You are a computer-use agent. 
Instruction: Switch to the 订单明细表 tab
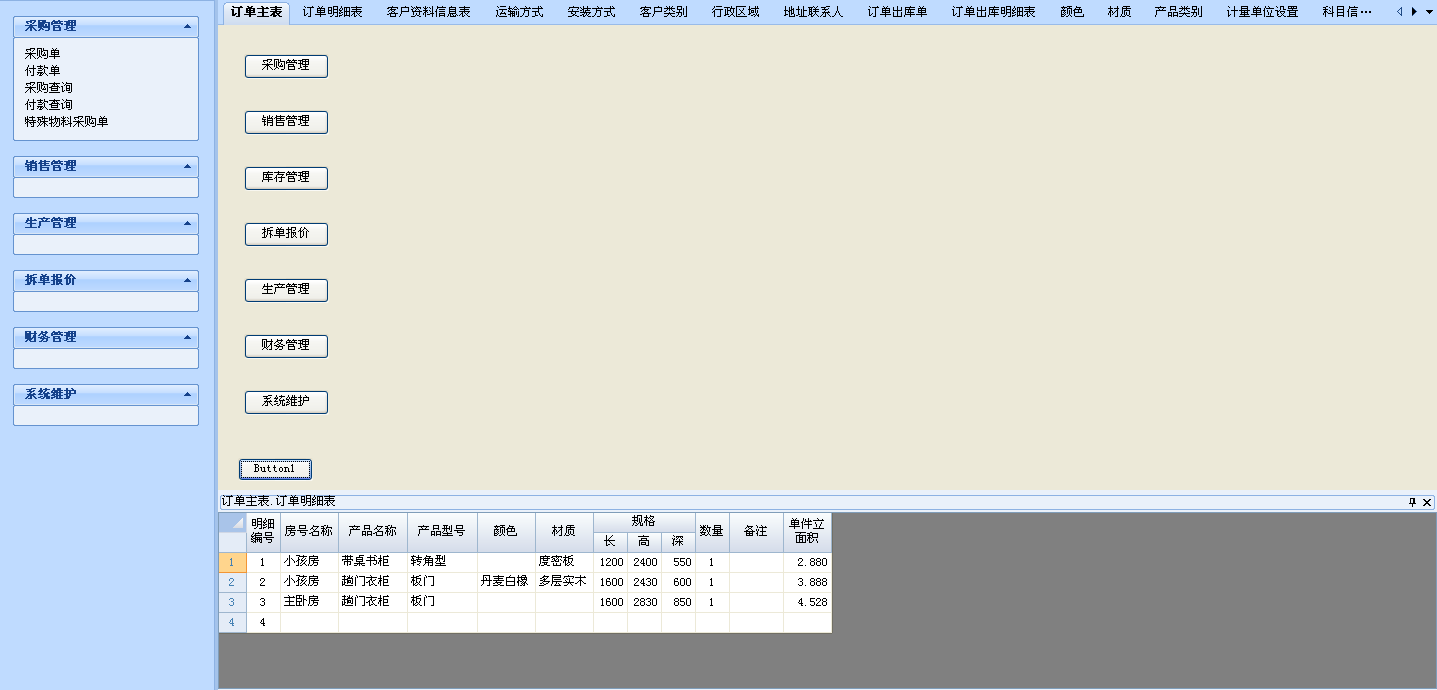tap(332, 12)
